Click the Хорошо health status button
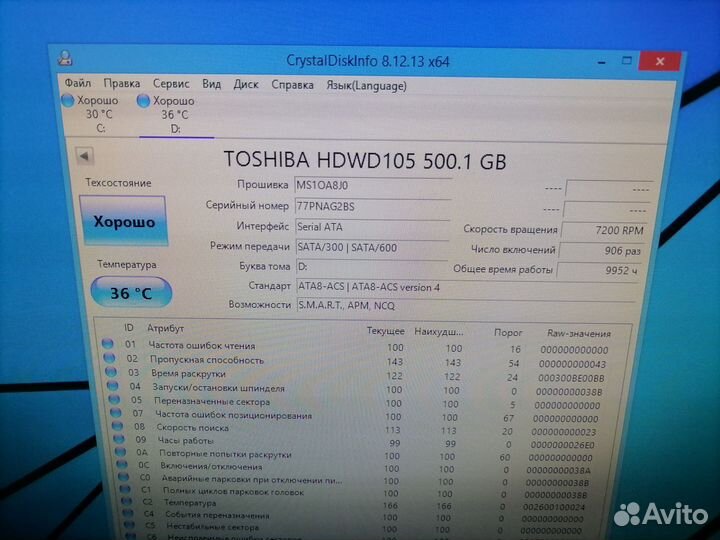 click(x=124, y=221)
